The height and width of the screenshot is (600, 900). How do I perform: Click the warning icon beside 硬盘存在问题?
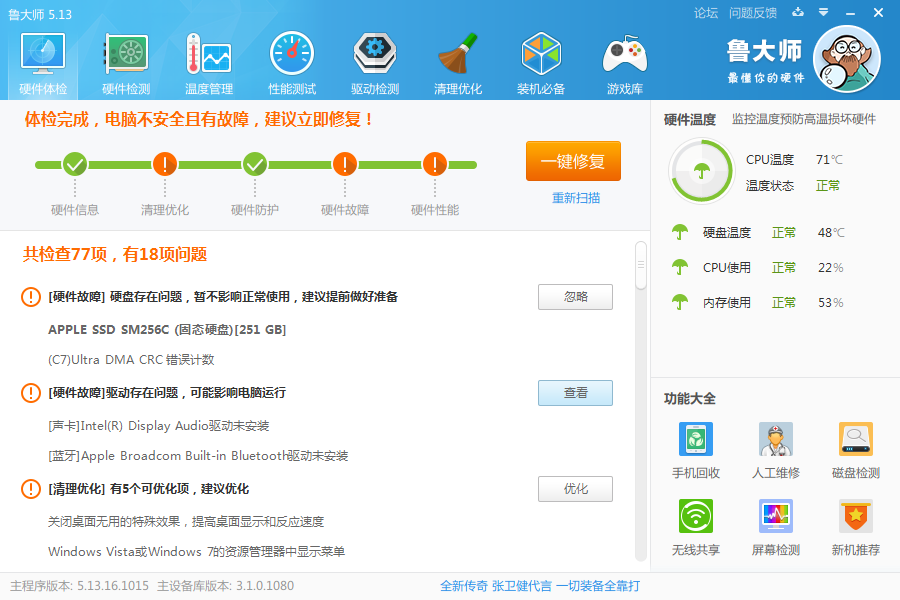point(30,297)
